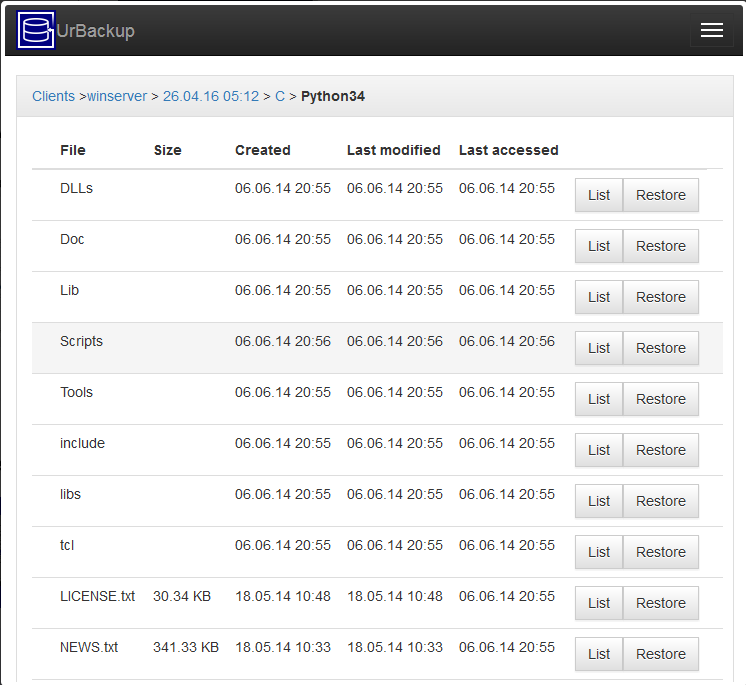Restore the Scripts folder

661,348
